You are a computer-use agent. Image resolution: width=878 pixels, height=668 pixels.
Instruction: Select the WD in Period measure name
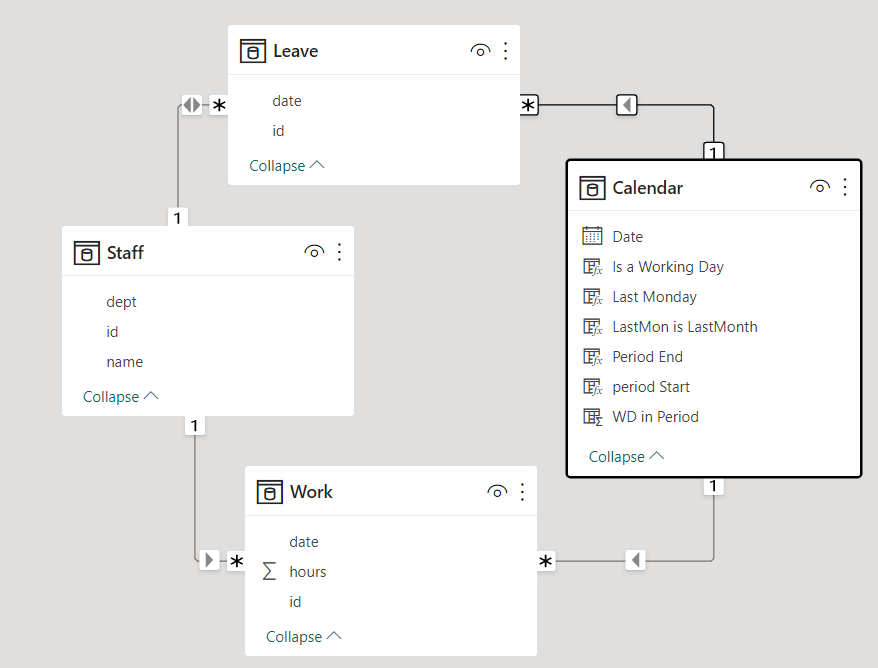pos(656,417)
